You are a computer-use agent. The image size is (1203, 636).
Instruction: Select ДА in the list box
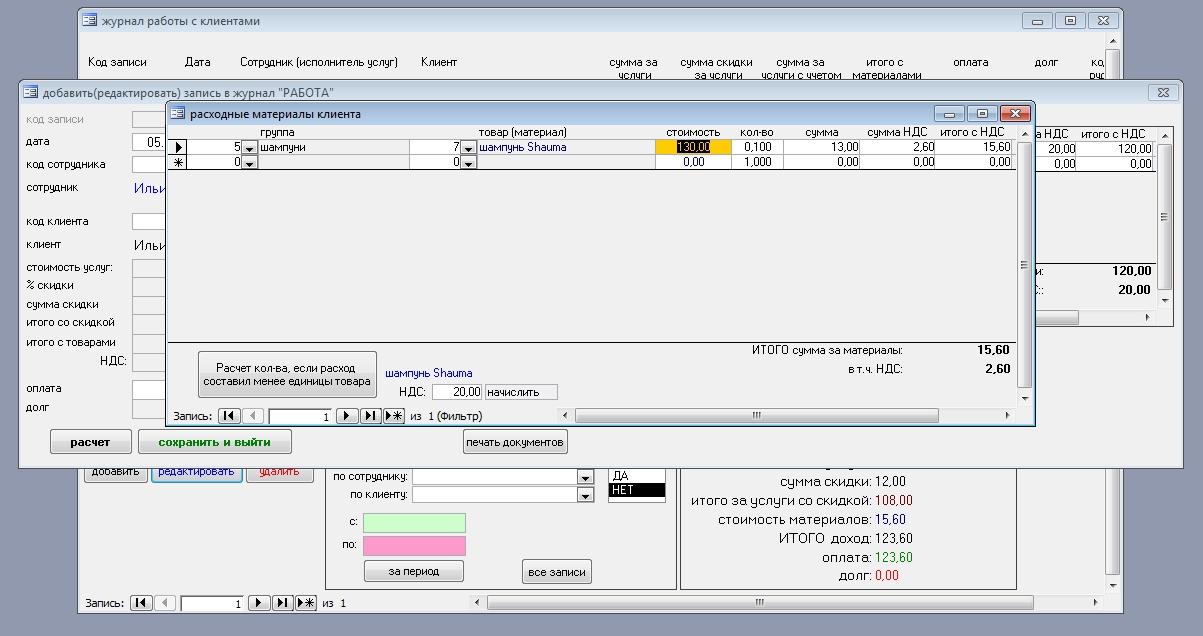tap(636, 476)
